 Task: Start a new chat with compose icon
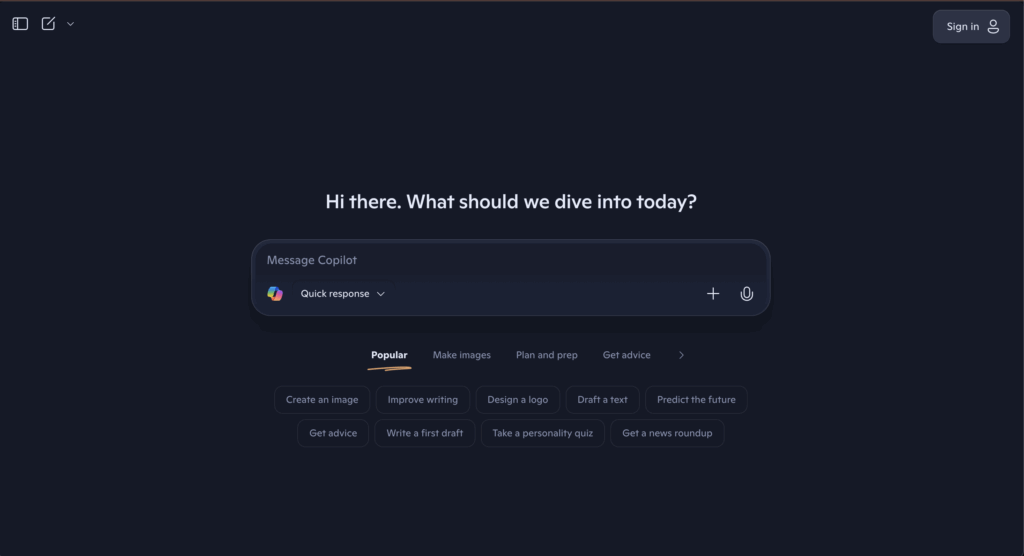pyautogui.click(x=48, y=24)
